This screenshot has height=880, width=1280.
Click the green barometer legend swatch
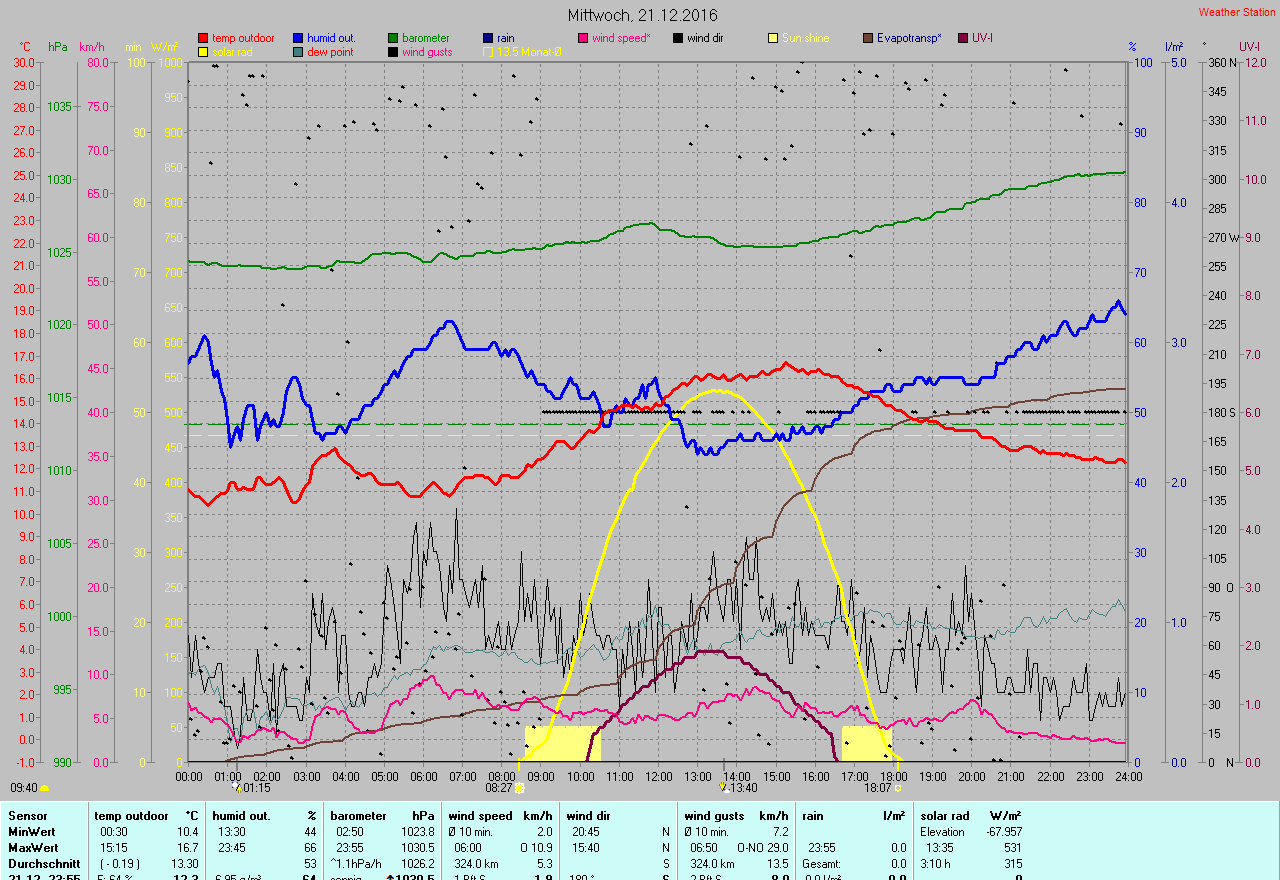tap(393, 38)
